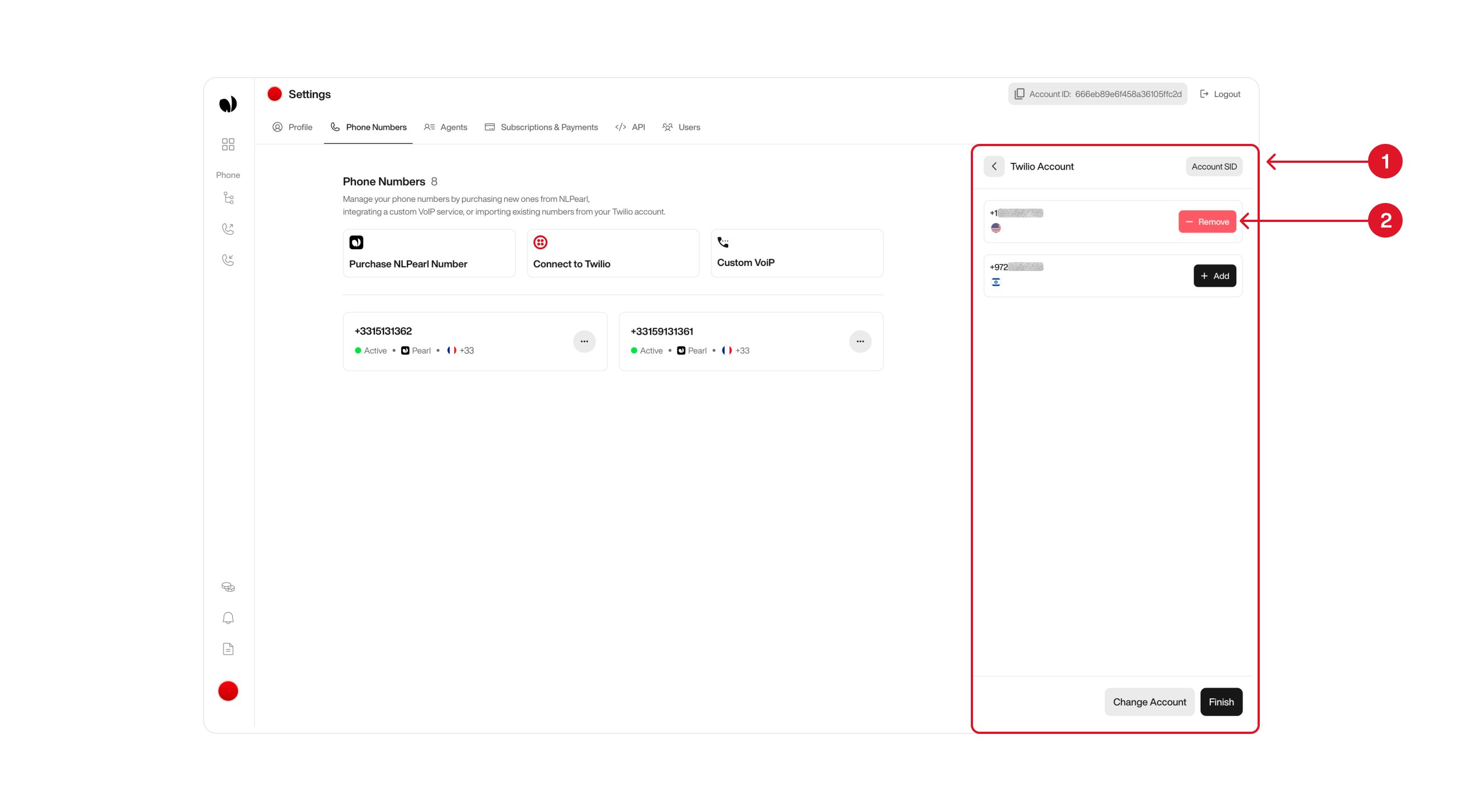
Task: Click the copy icon next to Account ID
Action: click(1019, 94)
